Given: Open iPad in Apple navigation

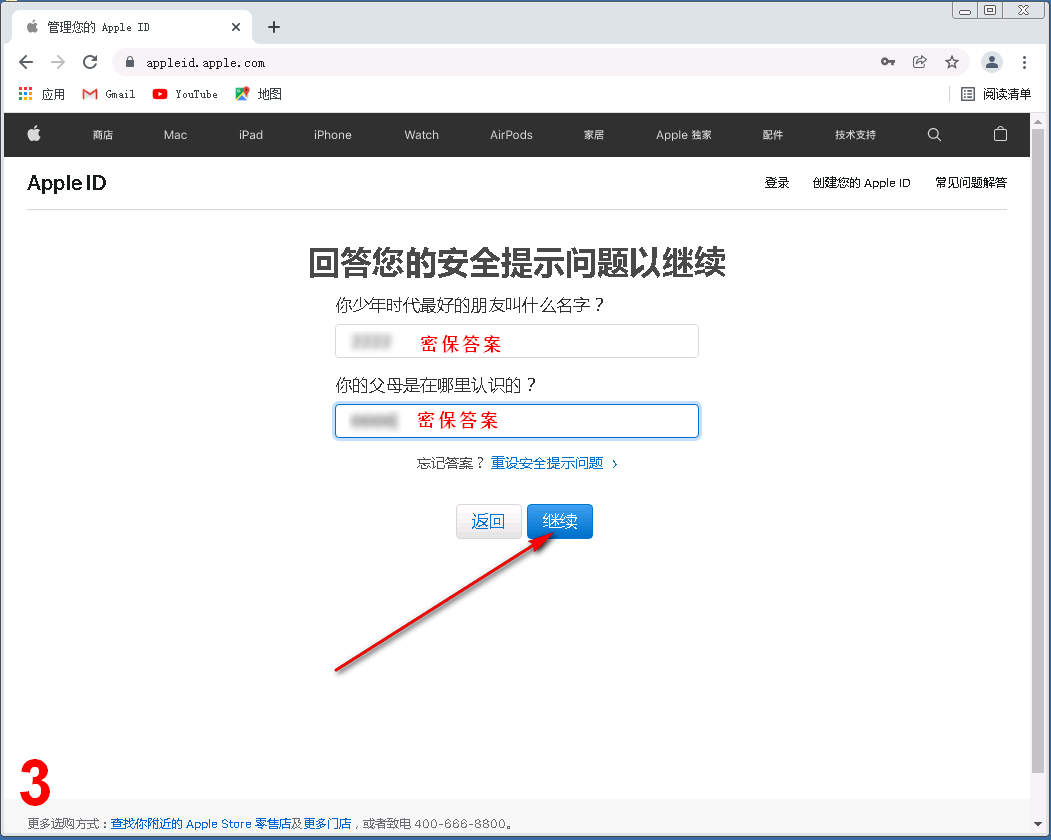Looking at the screenshot, I should pos(251,135).
